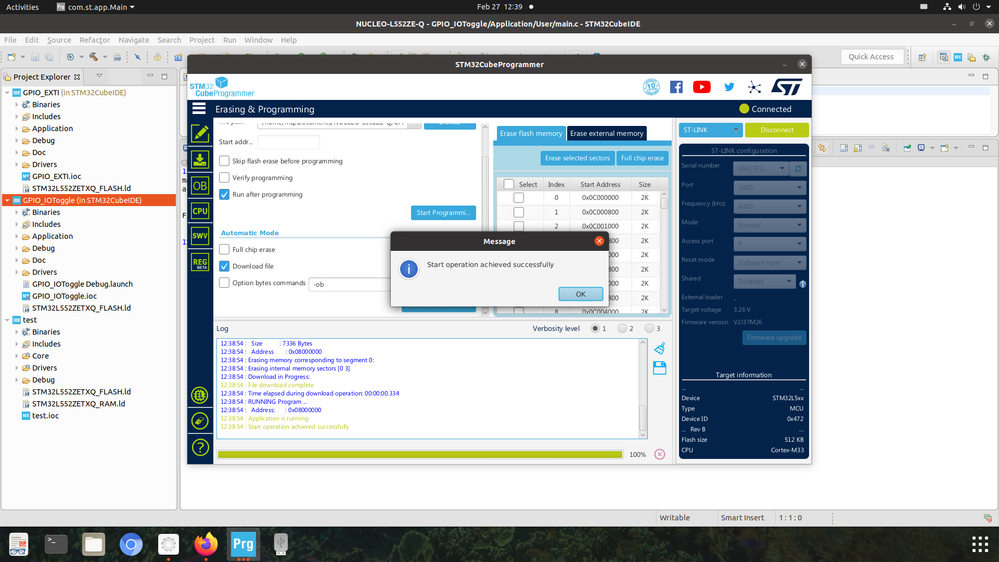Open the Port SWD dropdown

[x=769, y=187]
